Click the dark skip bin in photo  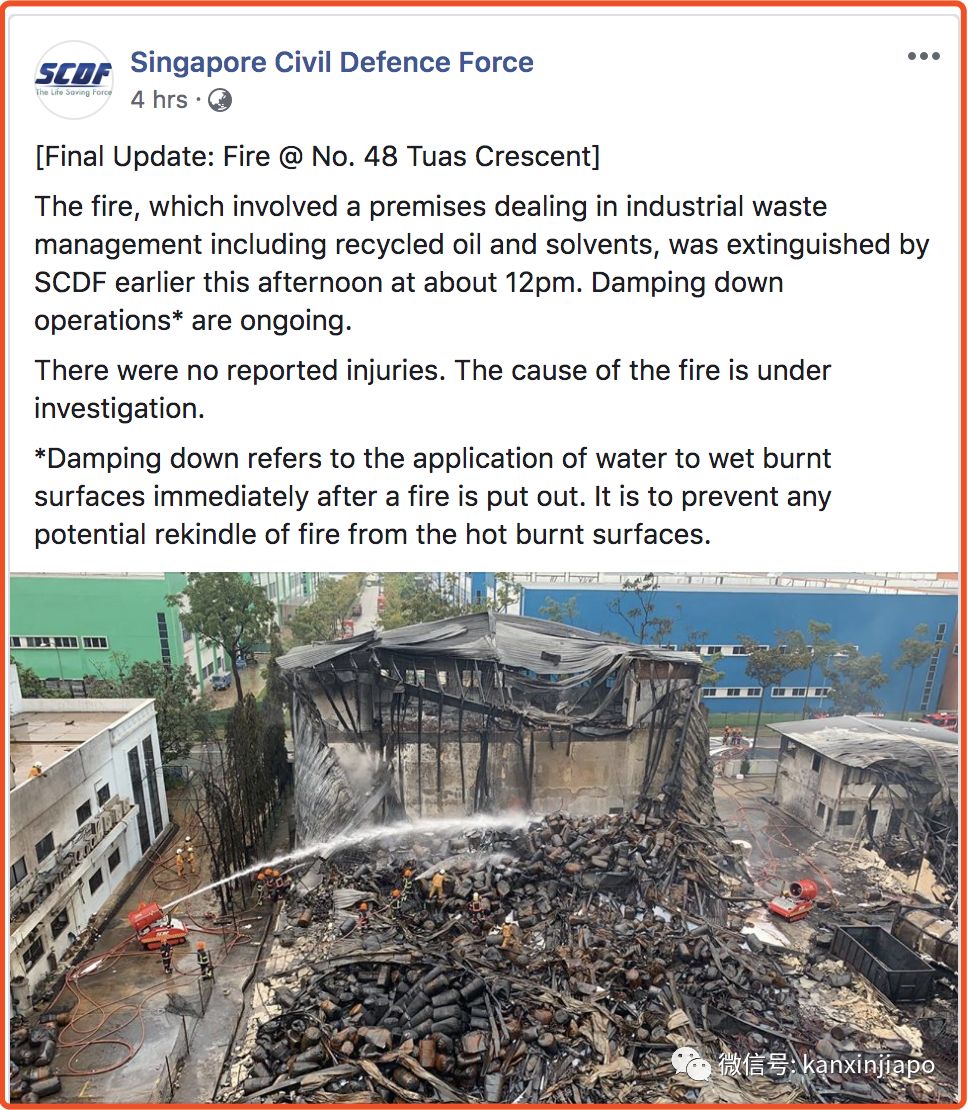coord(884,961)
